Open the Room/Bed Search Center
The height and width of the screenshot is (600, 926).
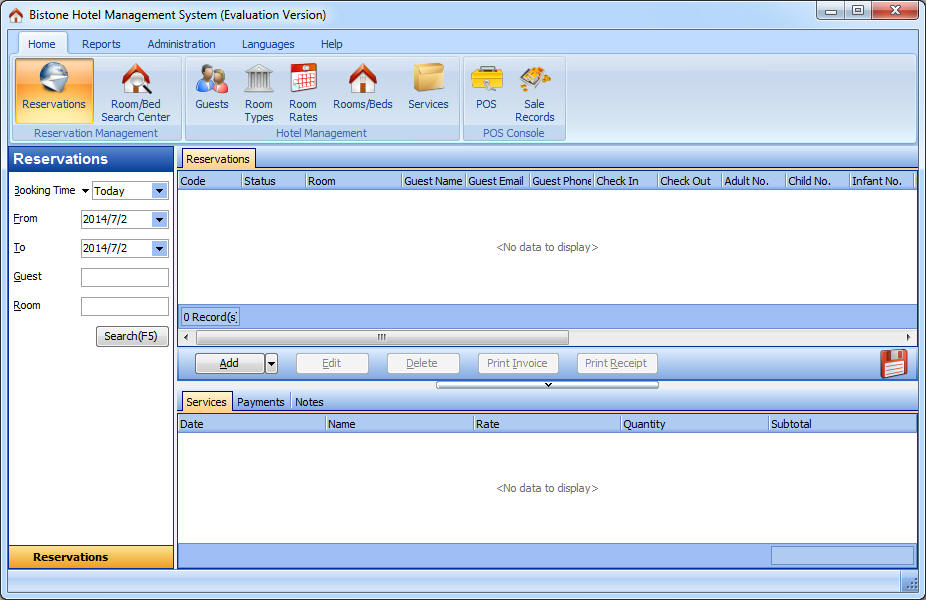coord(135,90)
